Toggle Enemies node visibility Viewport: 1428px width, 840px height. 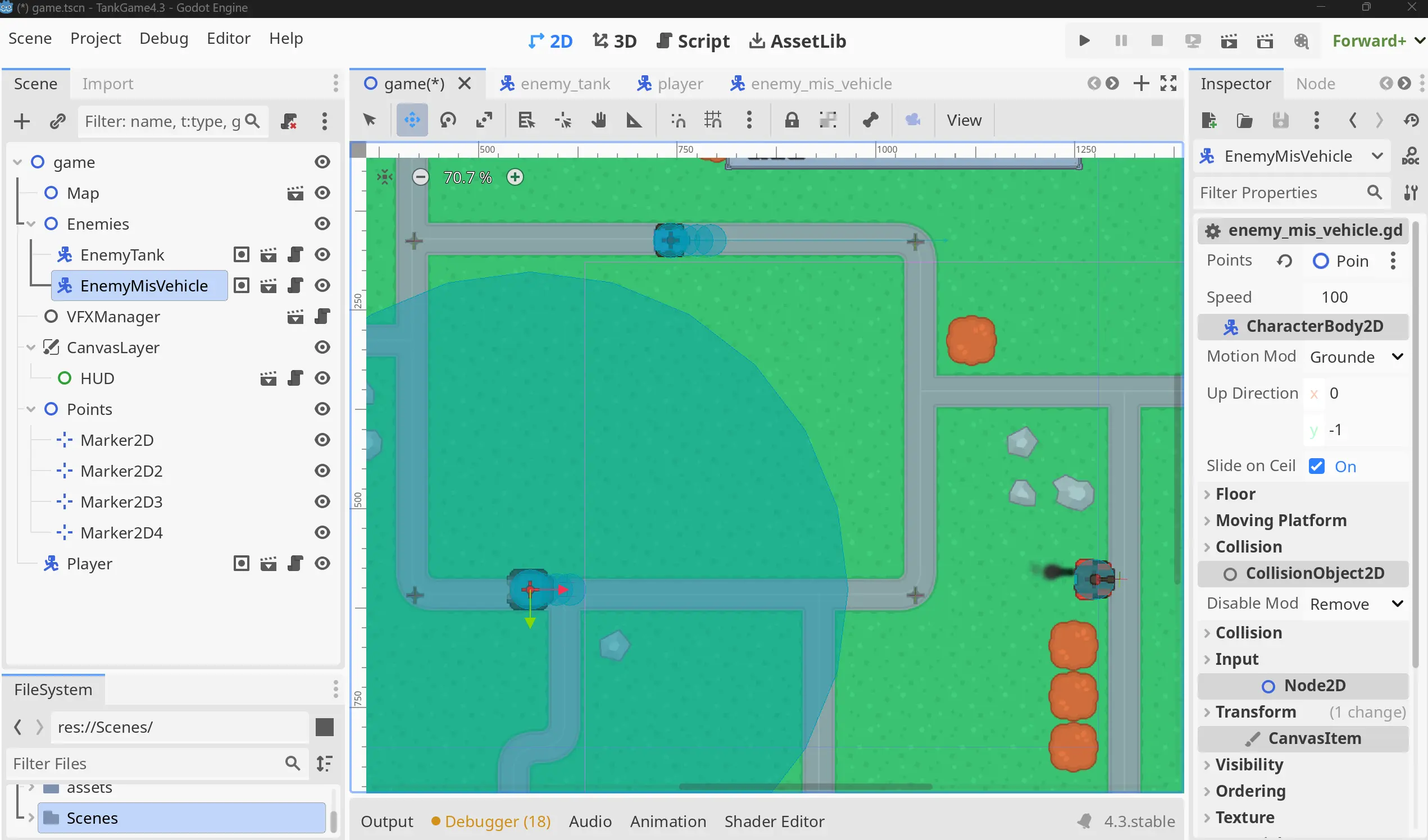click(x=322, y=224)
